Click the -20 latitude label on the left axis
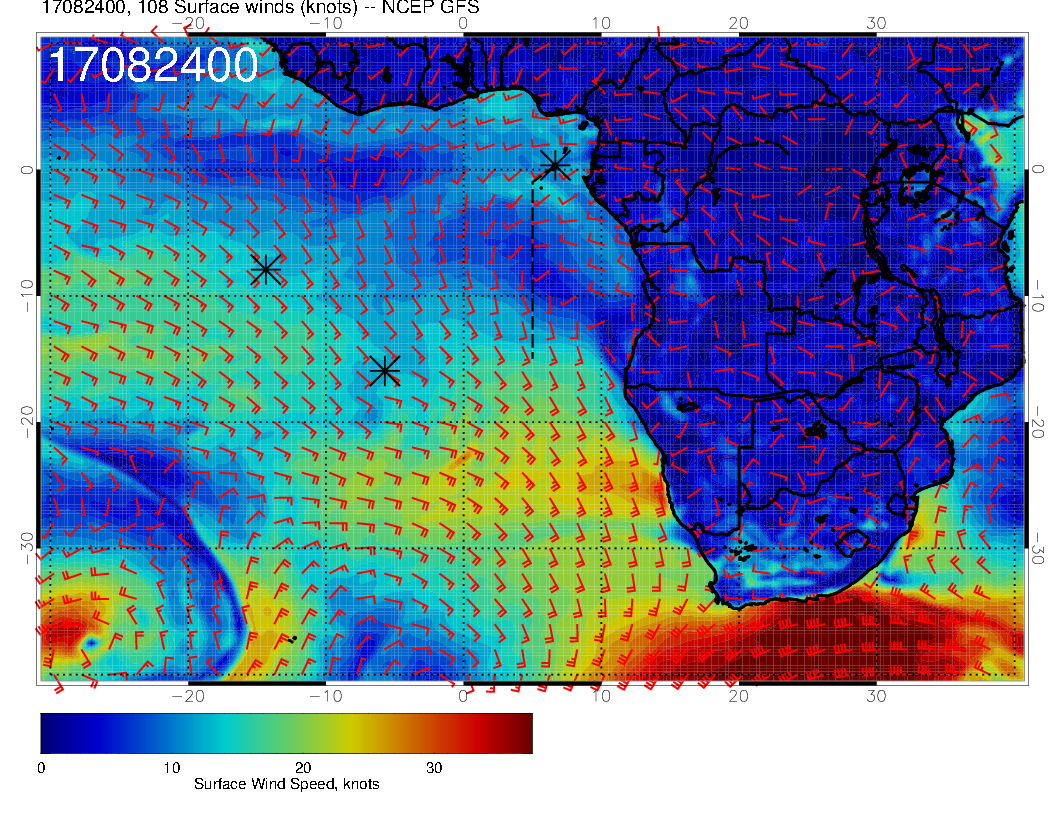The height and width of the screenshot is (816, 1056). point(26,422)
